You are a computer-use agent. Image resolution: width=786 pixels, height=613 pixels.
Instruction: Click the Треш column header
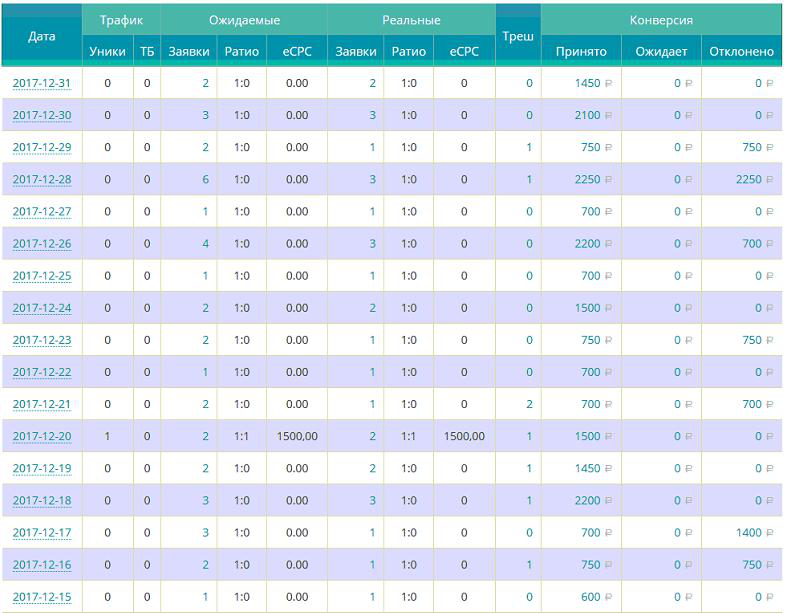pyautogui.click(x=518, y=36)
